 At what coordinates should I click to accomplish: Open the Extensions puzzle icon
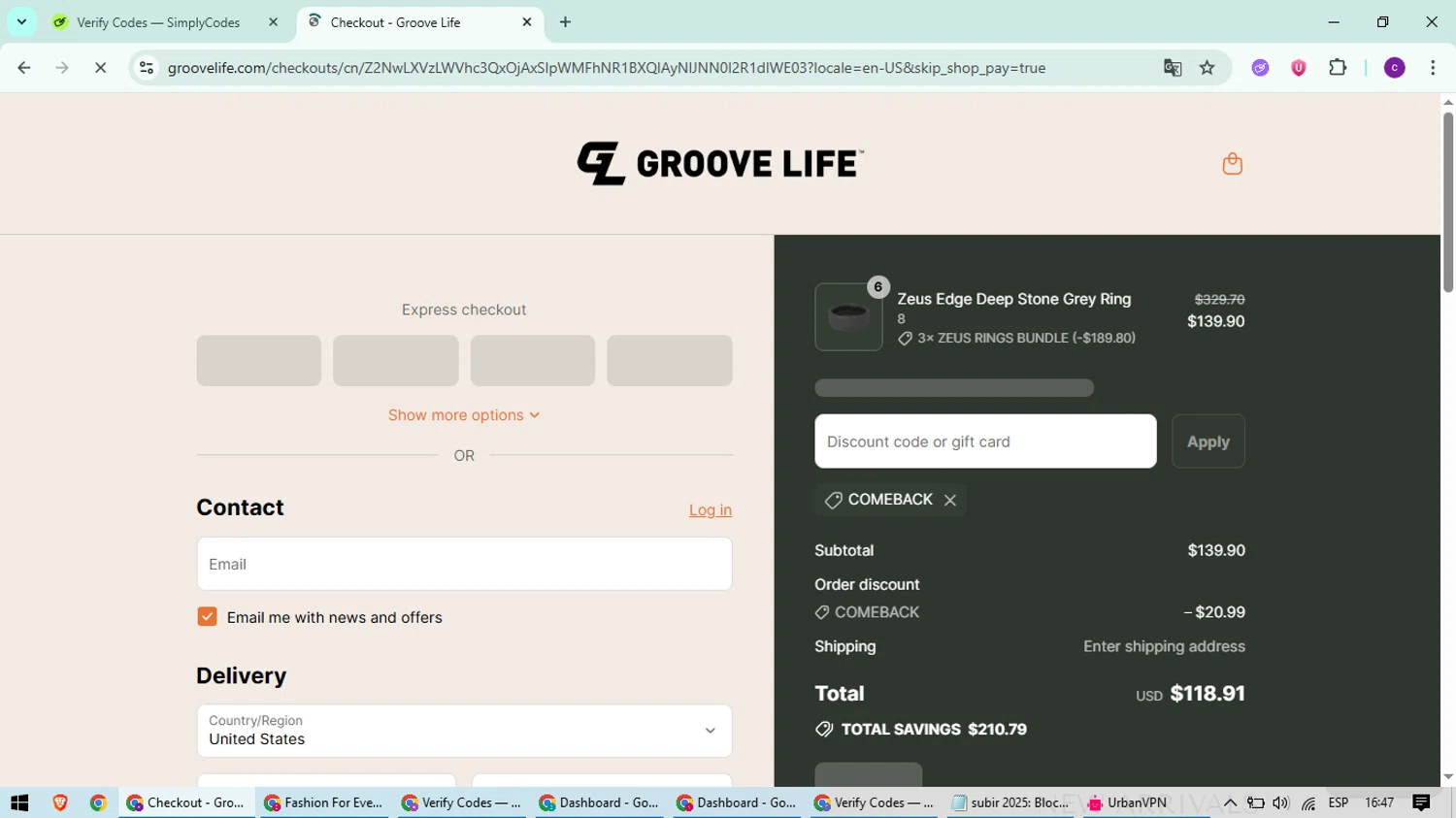click(x=1338, y=68)
